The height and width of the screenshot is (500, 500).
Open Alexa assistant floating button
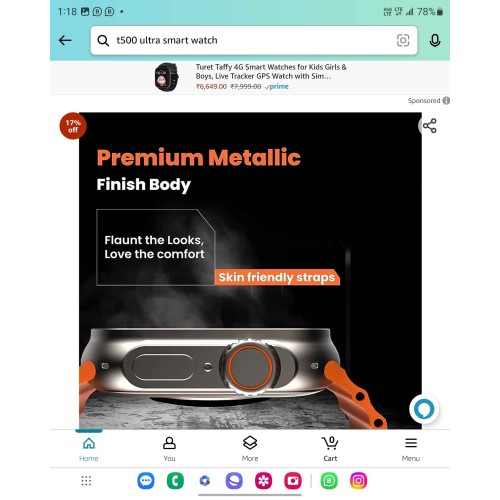tap(424, 409)
